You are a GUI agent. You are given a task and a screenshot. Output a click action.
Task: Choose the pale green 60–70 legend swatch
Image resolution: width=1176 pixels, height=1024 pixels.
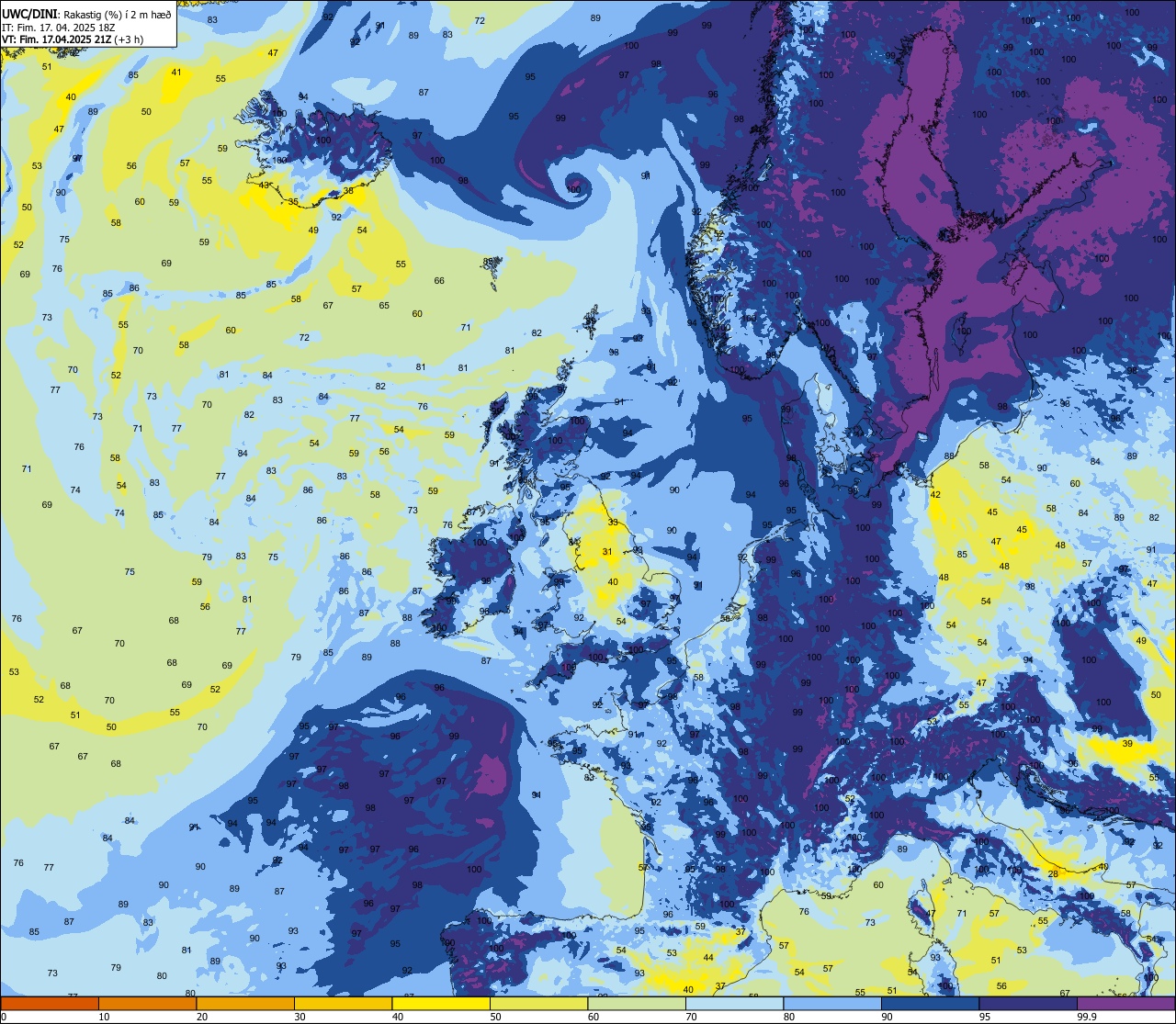click(637, 1004)
